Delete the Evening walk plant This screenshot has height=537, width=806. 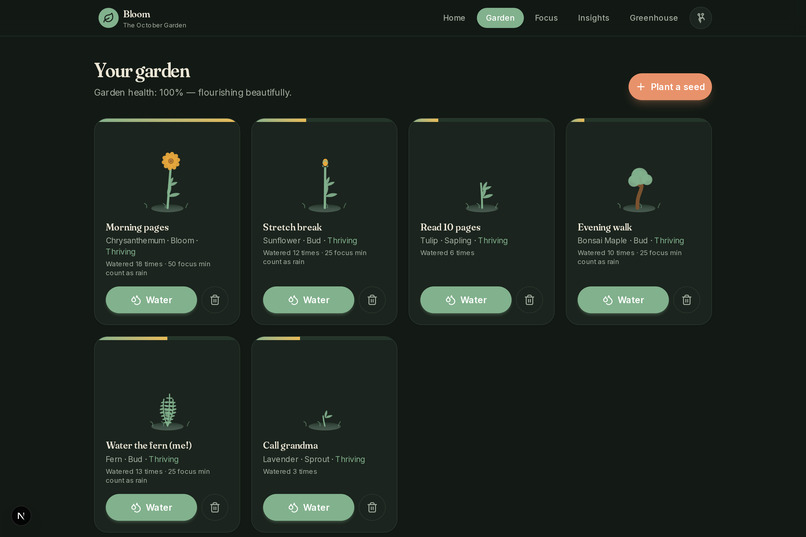(687, 300)
